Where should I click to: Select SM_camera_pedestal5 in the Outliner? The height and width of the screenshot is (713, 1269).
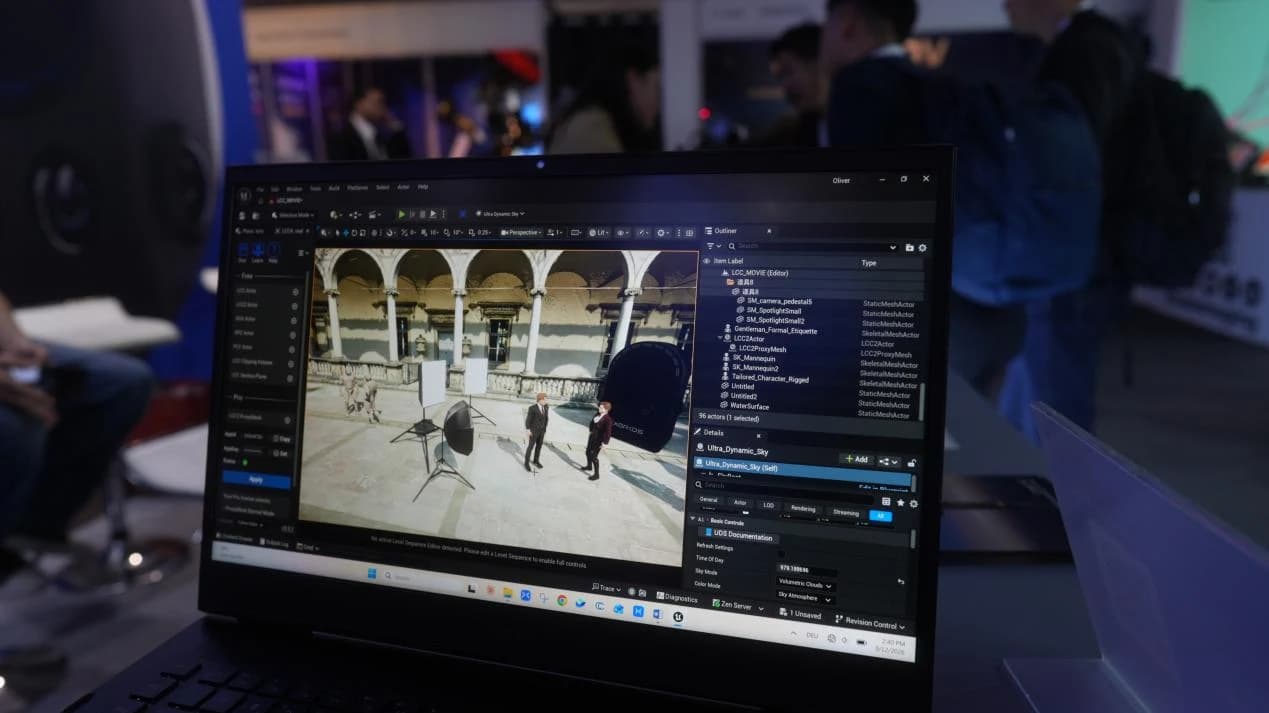point(779,301)
